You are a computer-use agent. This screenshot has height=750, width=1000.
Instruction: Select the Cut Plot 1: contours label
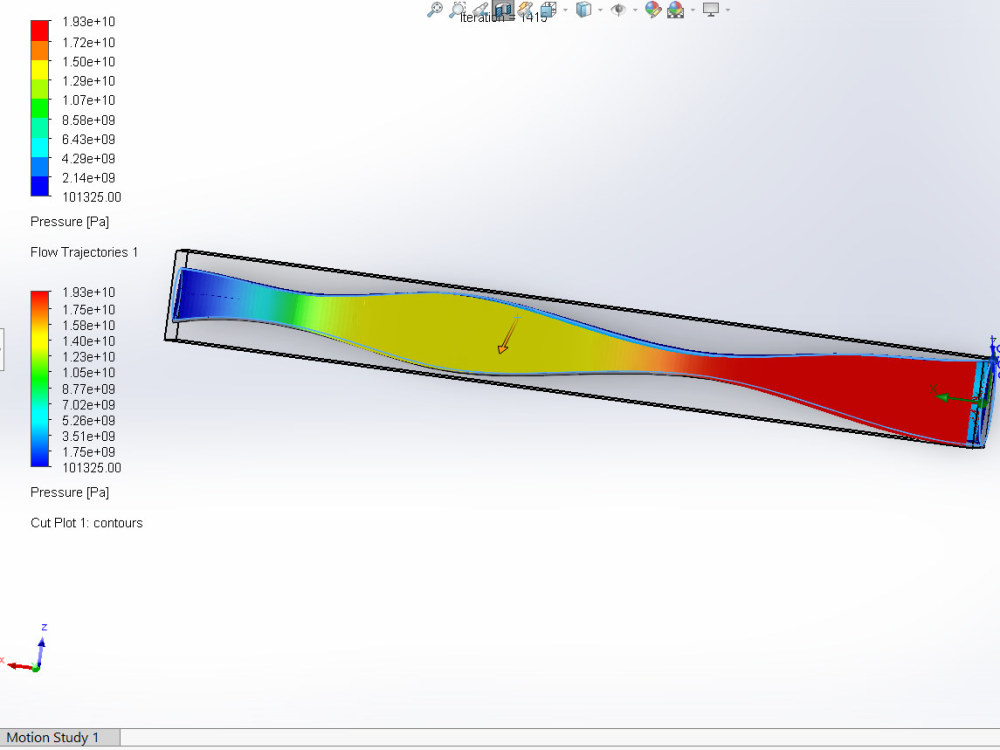tap(87, 522)
